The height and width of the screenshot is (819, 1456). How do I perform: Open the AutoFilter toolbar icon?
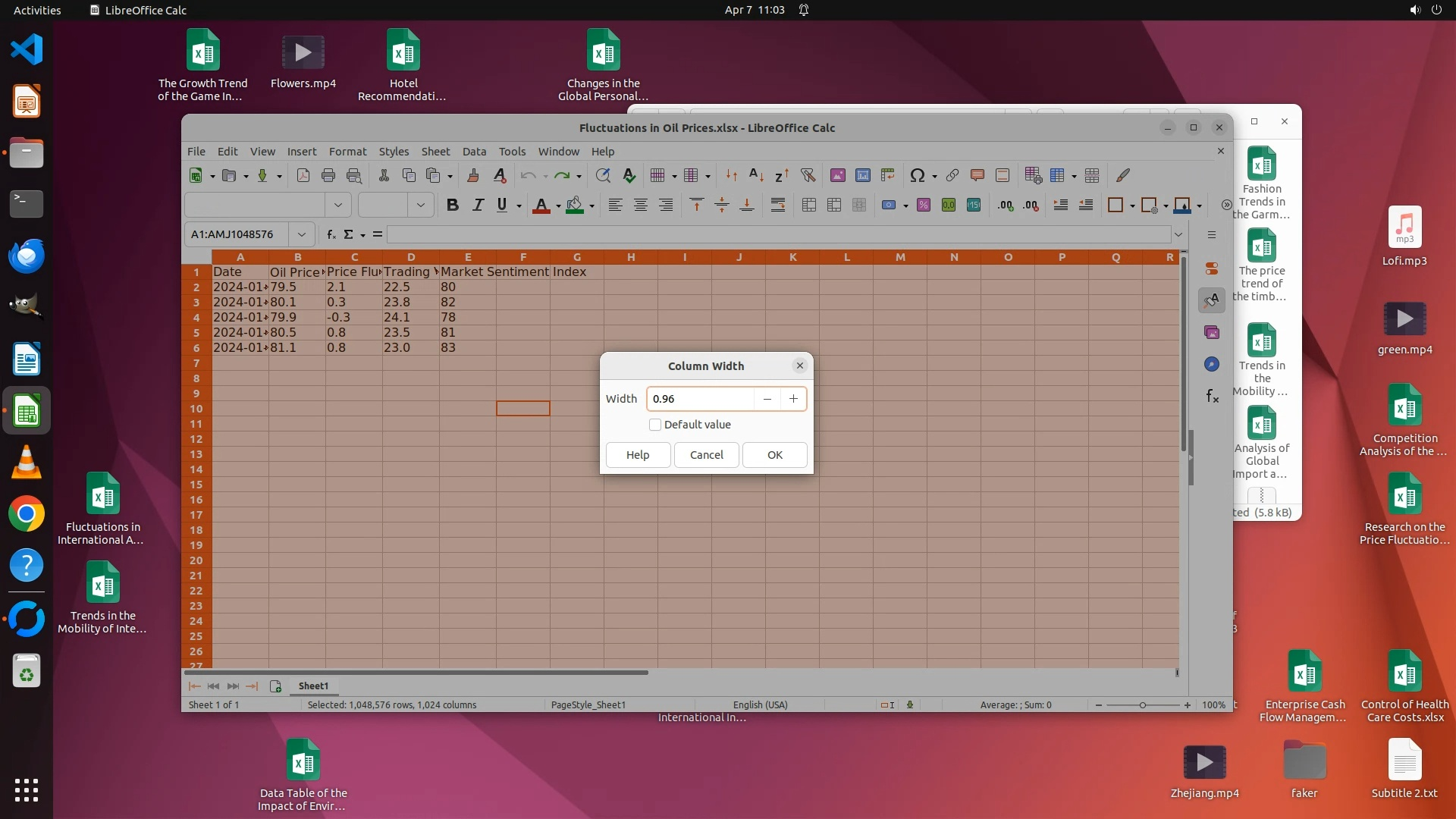coord(808,175)
